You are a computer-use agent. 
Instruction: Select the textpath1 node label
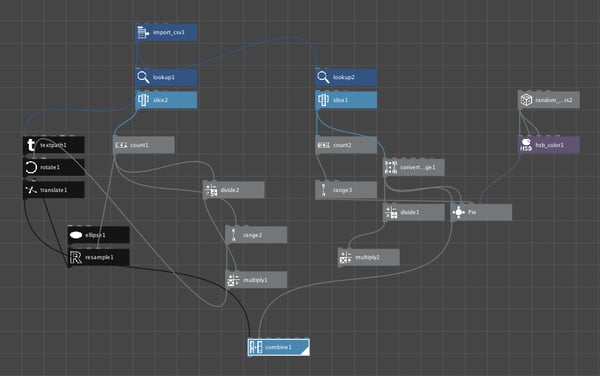point(53,145)
